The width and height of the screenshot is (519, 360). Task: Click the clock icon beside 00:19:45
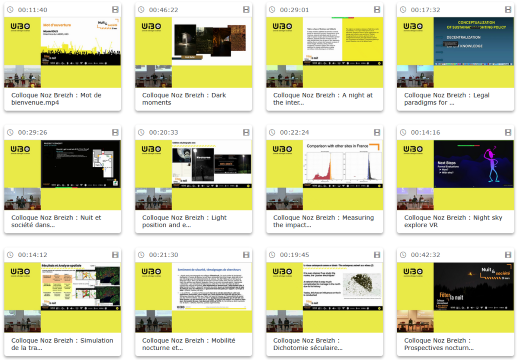coord(272,255)
